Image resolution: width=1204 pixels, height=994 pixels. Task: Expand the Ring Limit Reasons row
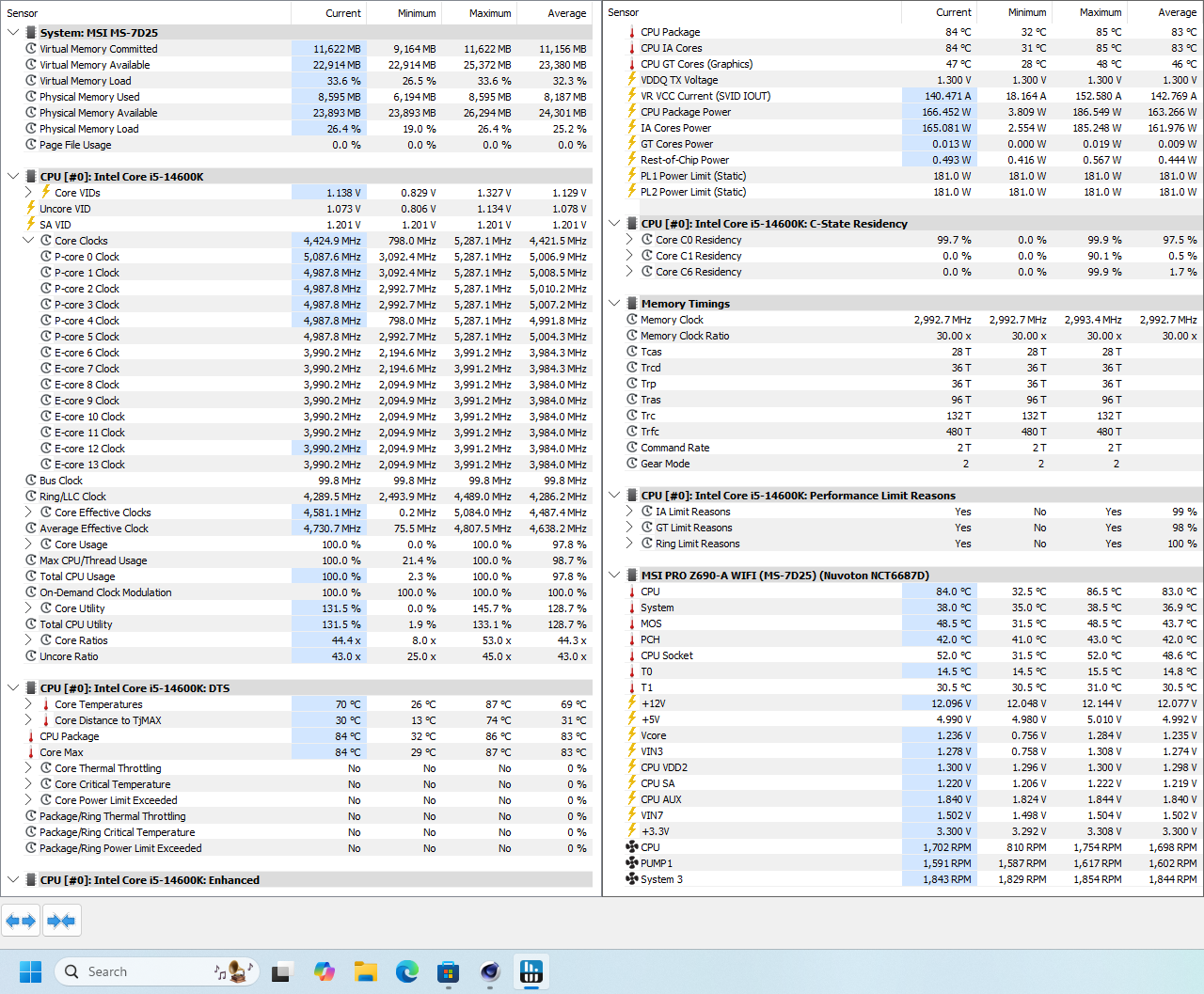click(x=629, y=544)
